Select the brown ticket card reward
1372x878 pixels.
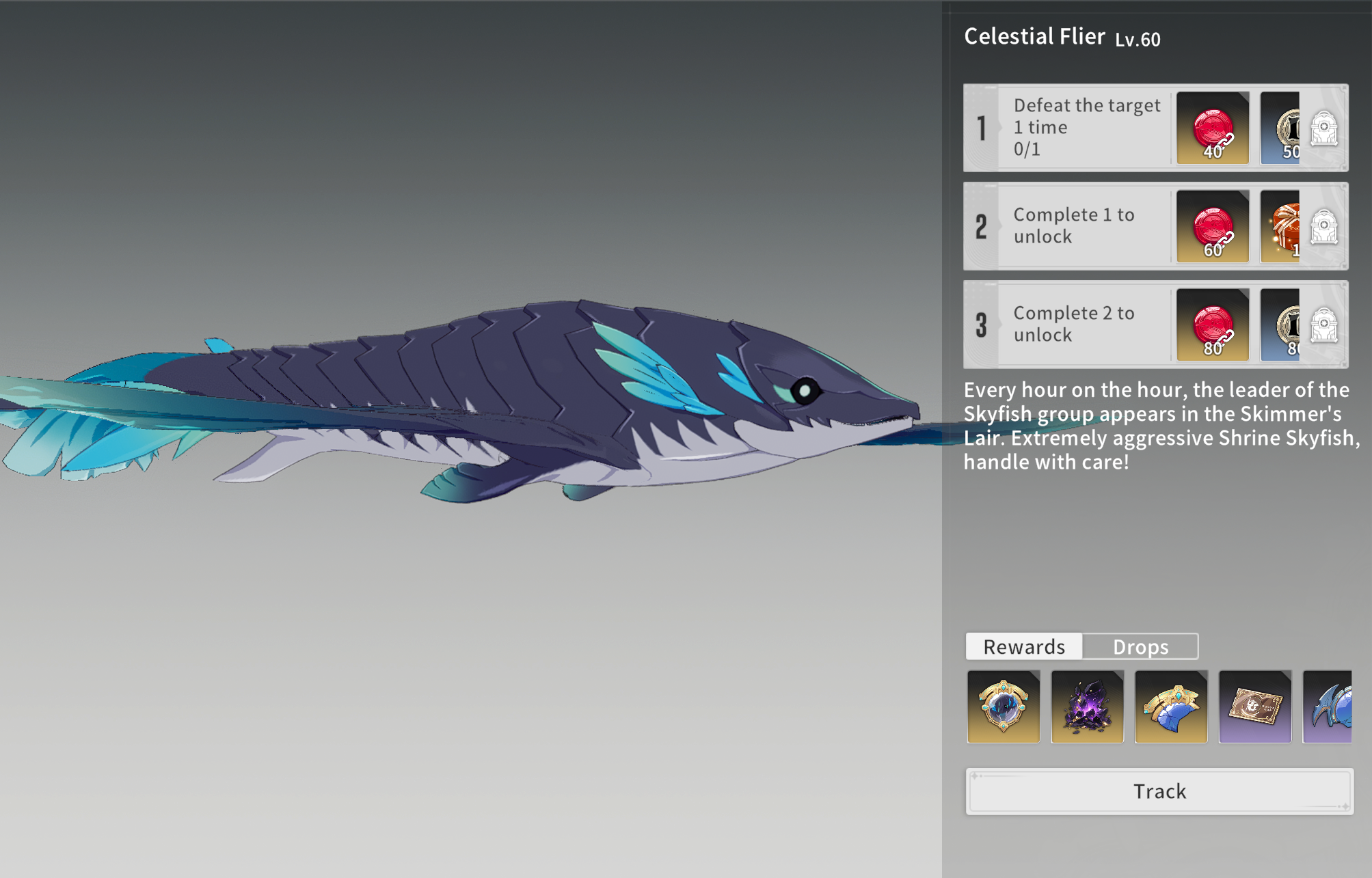pos(1254,706)
